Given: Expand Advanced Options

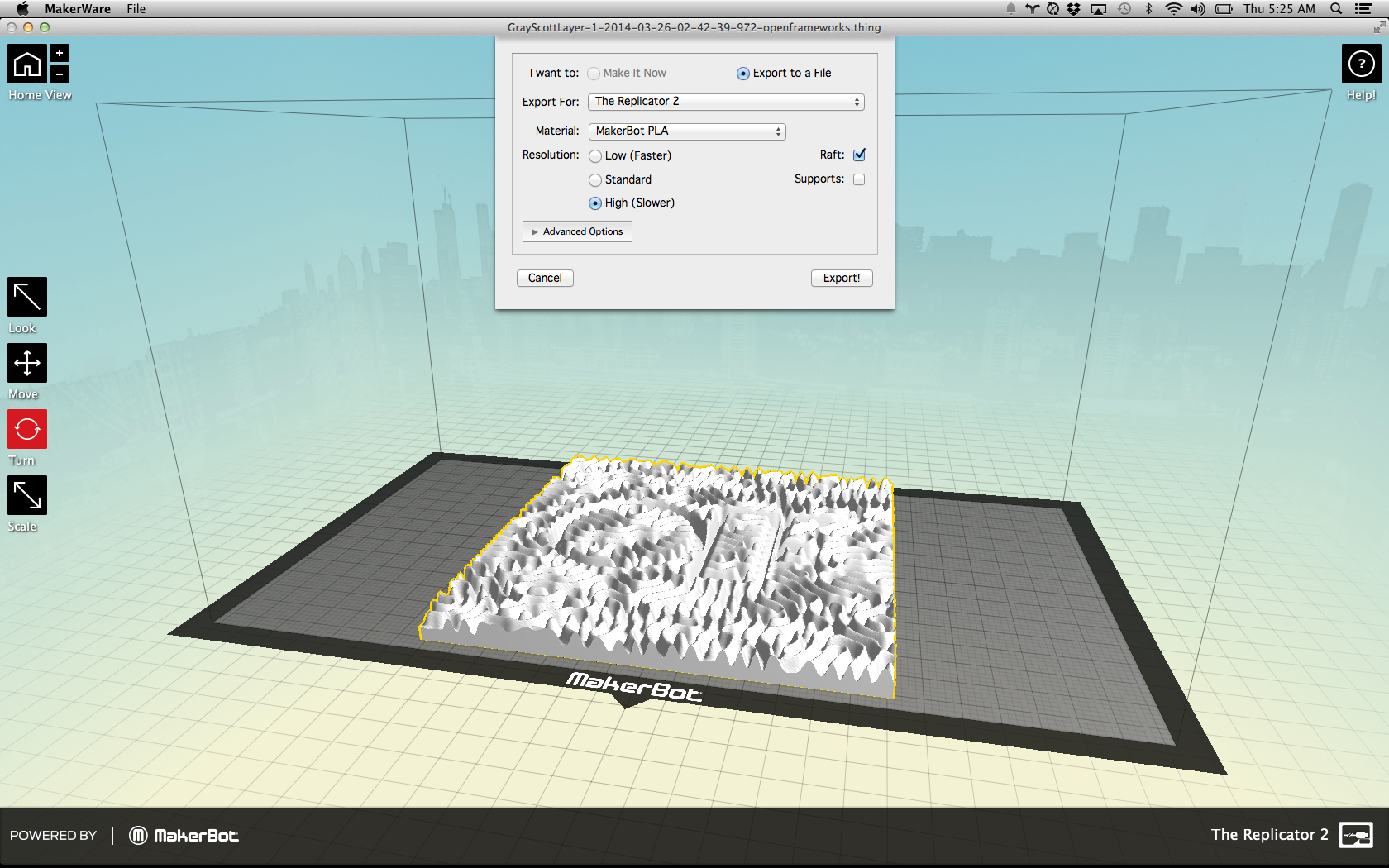Looking at the screenshot, I should click(x=577, y=231).
